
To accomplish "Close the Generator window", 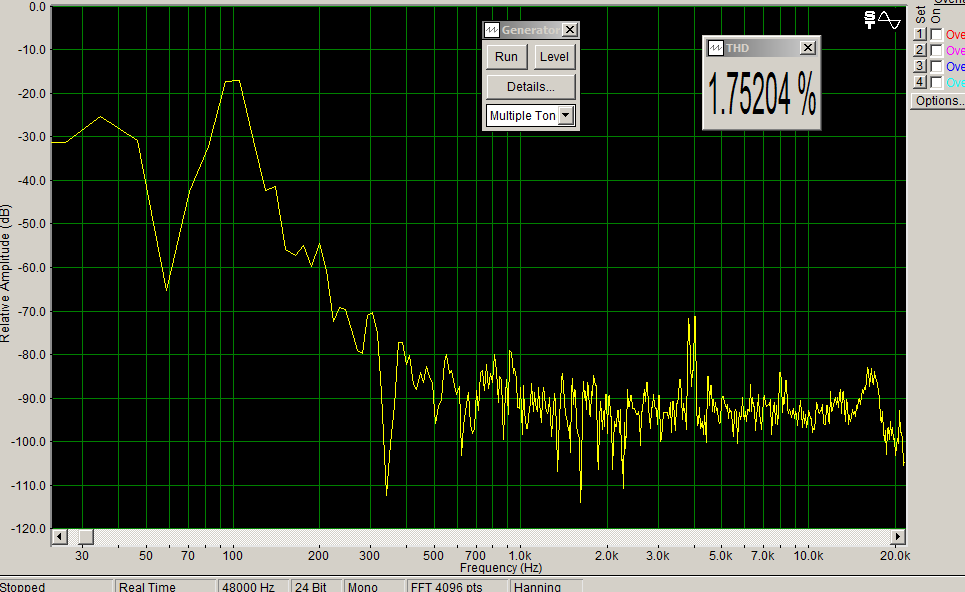I will coord(571,30).
